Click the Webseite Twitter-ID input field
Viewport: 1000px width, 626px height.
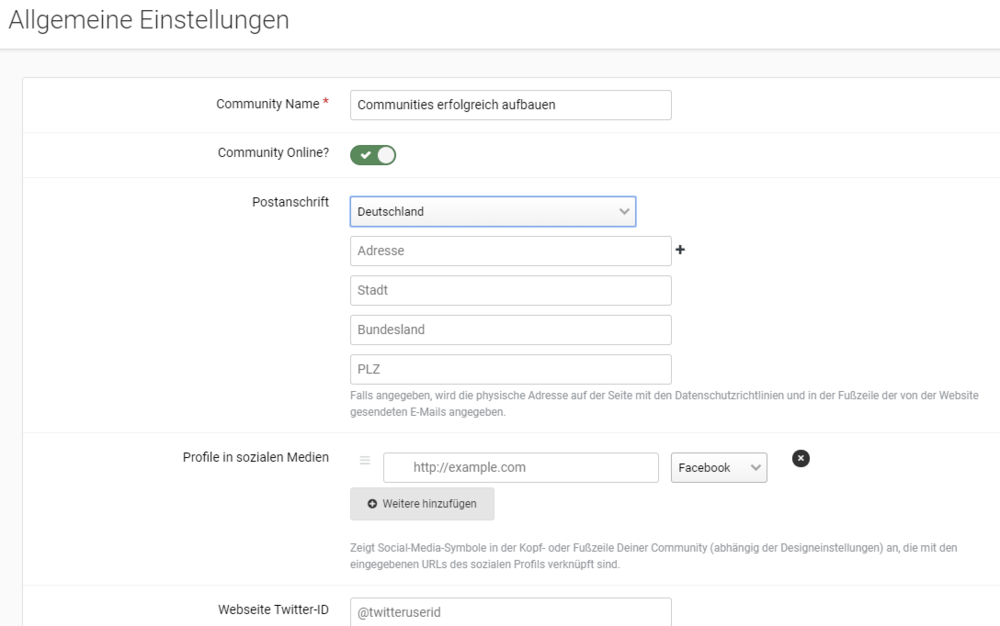[510, 611]
